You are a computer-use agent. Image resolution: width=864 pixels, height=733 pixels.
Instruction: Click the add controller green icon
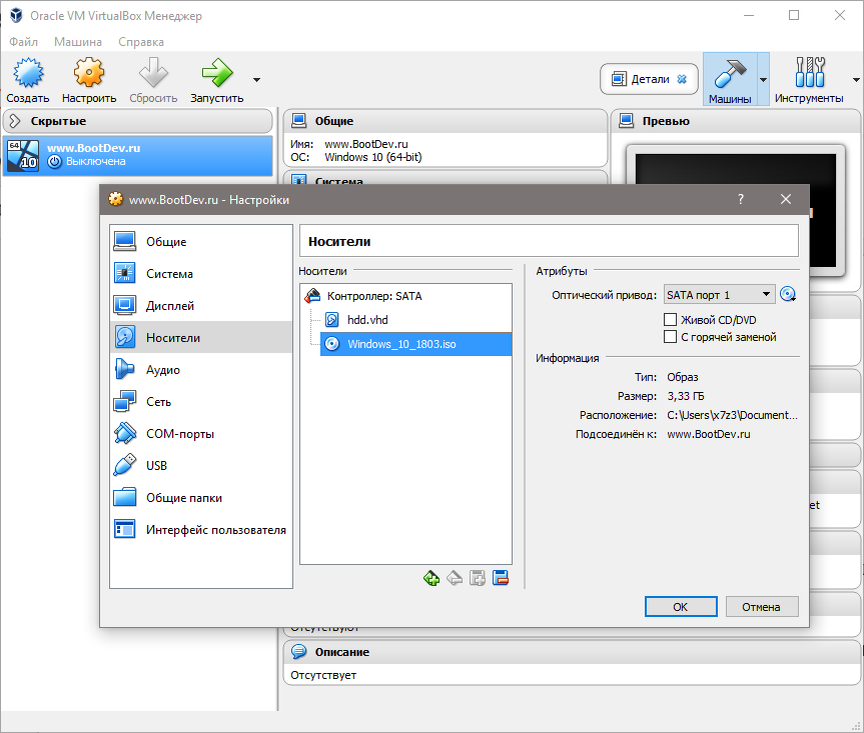click(x=431, y=578)
